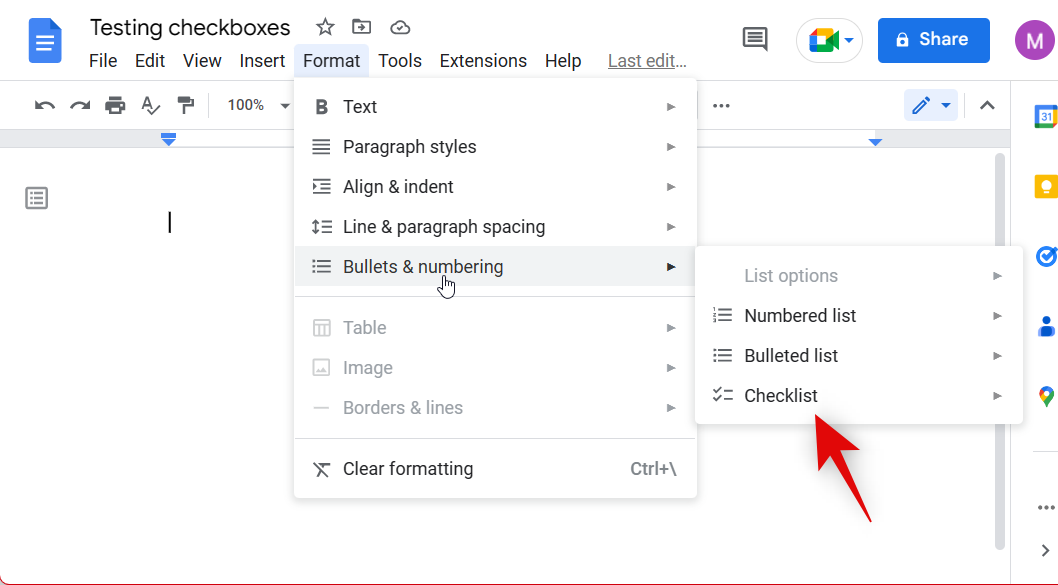Click the Undo icon
This screenshot has width=1058, height=585.
pyautogui.click(x=44, y=104)
